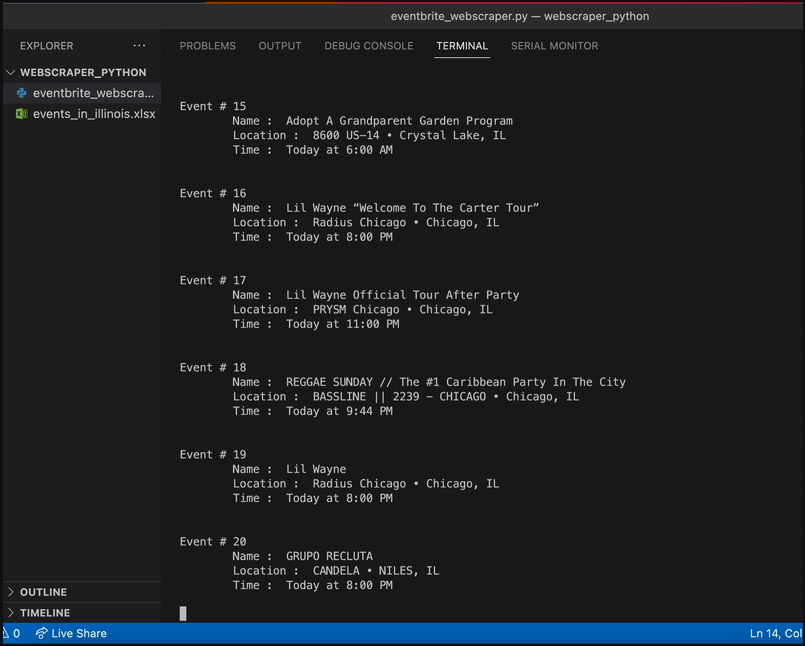Click "Lil Wayne Official Tour After Party" text
The height and width of the screenshot is (646, 805).
[x=402, y=295]
